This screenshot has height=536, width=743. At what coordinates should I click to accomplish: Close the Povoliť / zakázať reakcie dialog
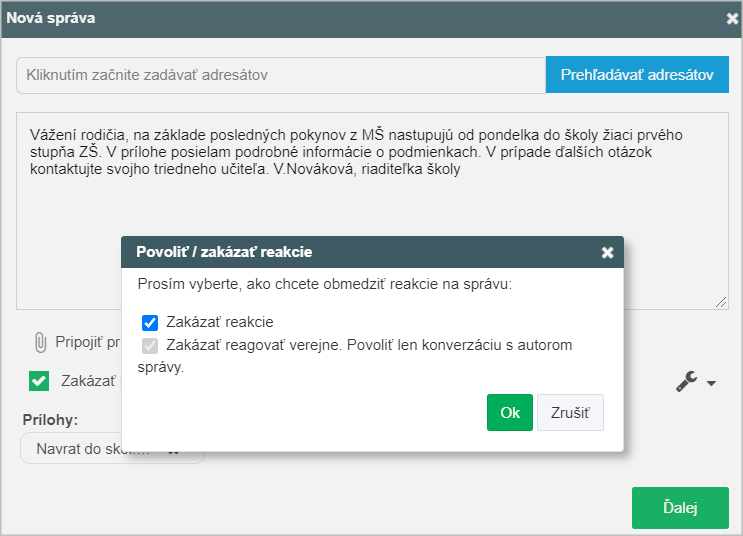pos(607,253)
